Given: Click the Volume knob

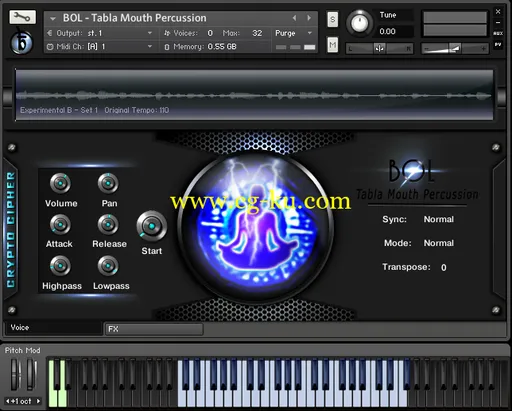Looking at the screenshot, I should 60,184.
